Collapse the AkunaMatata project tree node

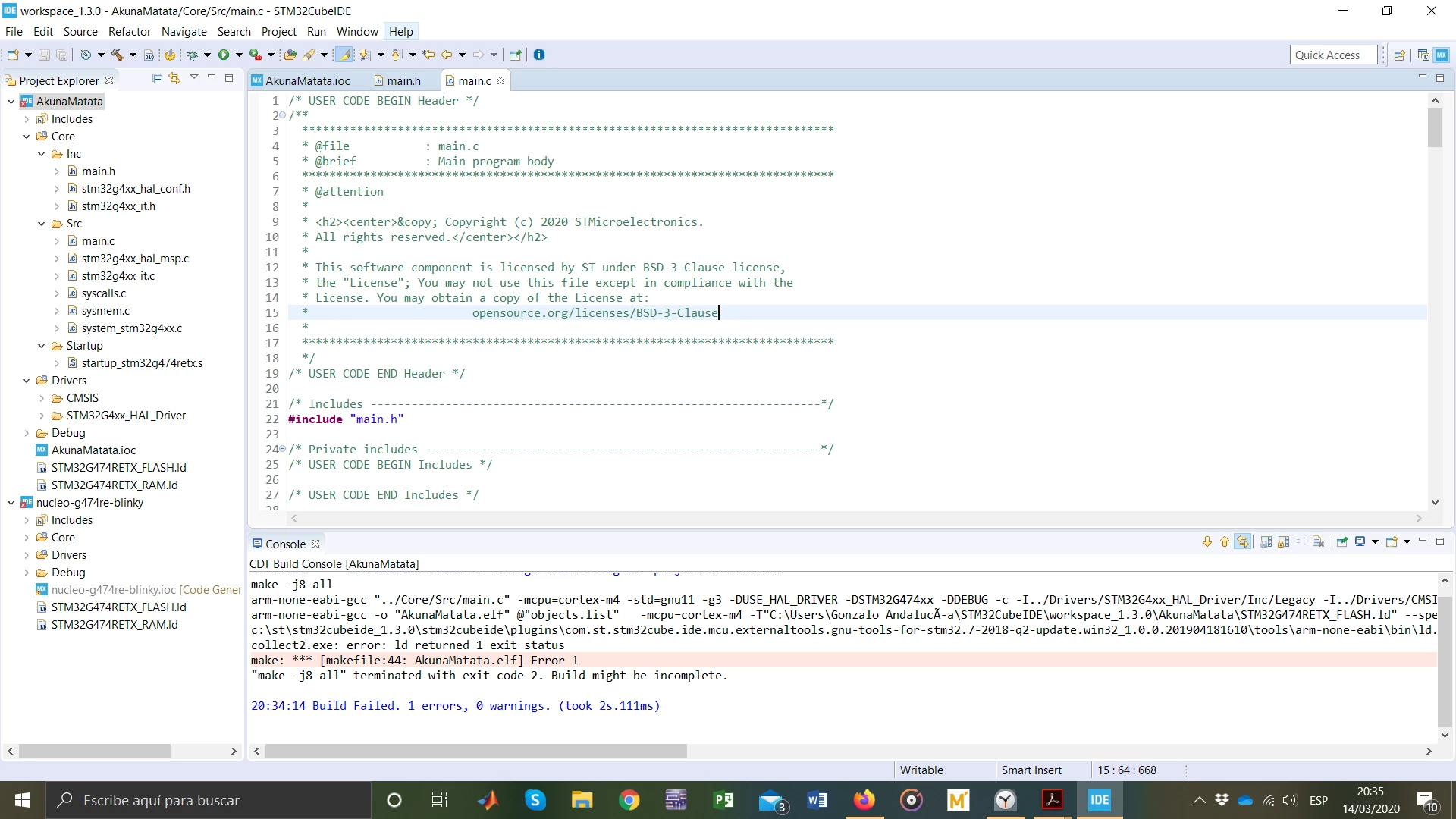pos(11,102)
